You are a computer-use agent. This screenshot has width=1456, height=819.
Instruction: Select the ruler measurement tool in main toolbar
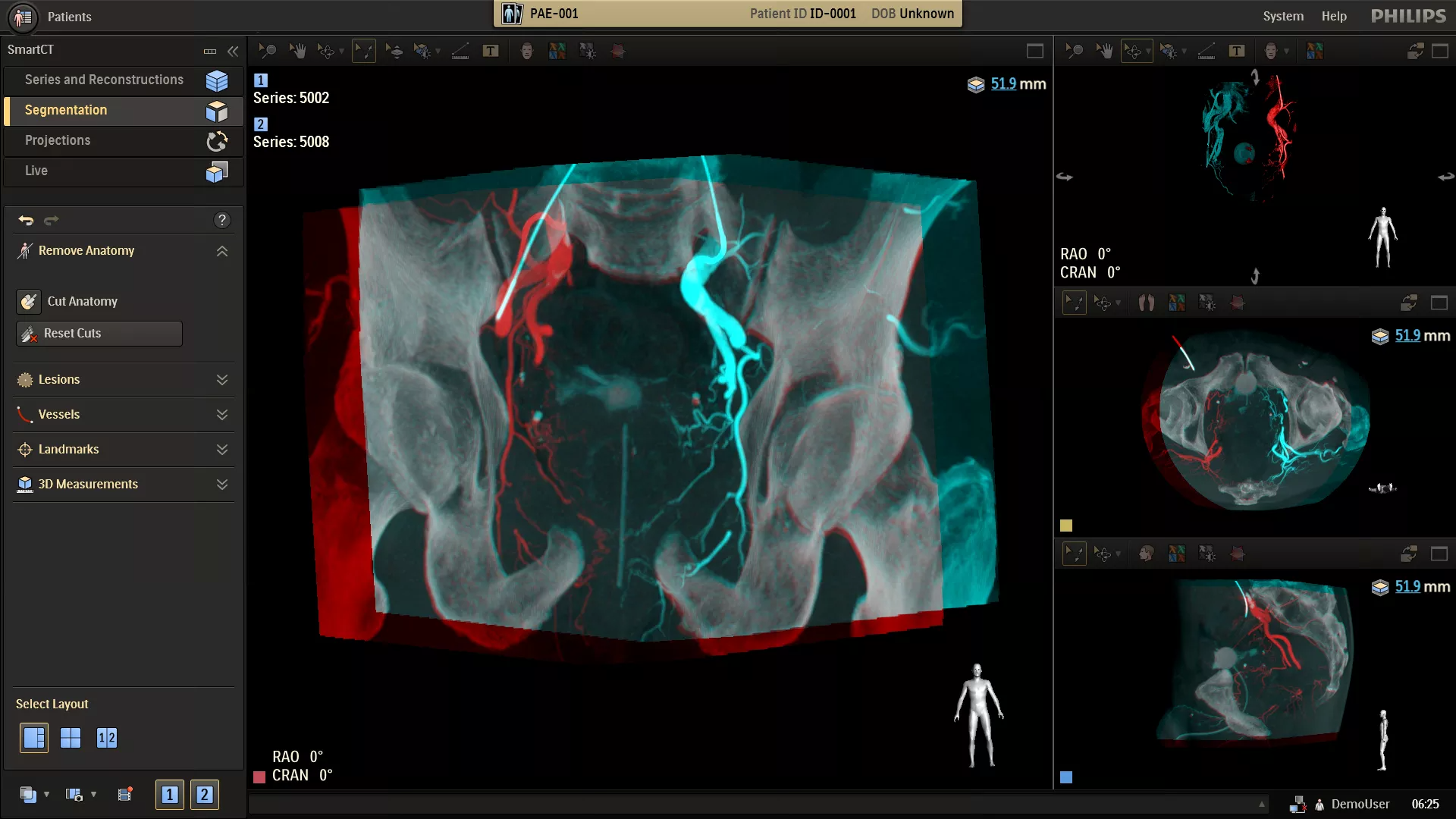pos(460,51)
